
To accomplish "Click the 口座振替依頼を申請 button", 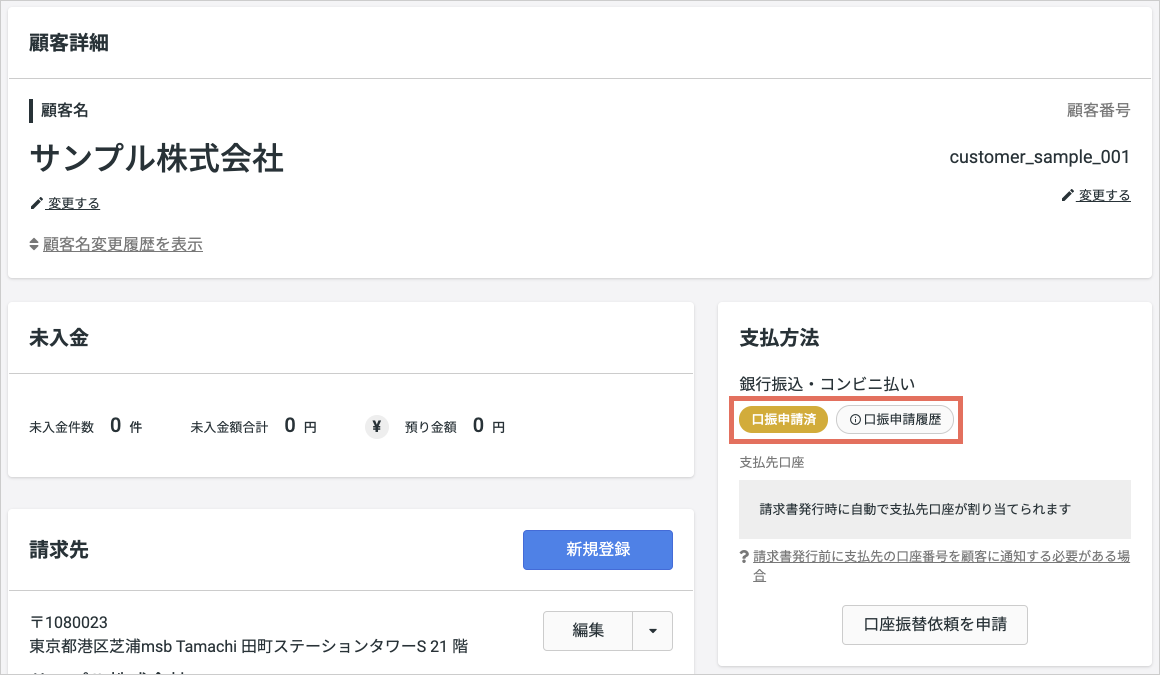I will coord(934,624).
